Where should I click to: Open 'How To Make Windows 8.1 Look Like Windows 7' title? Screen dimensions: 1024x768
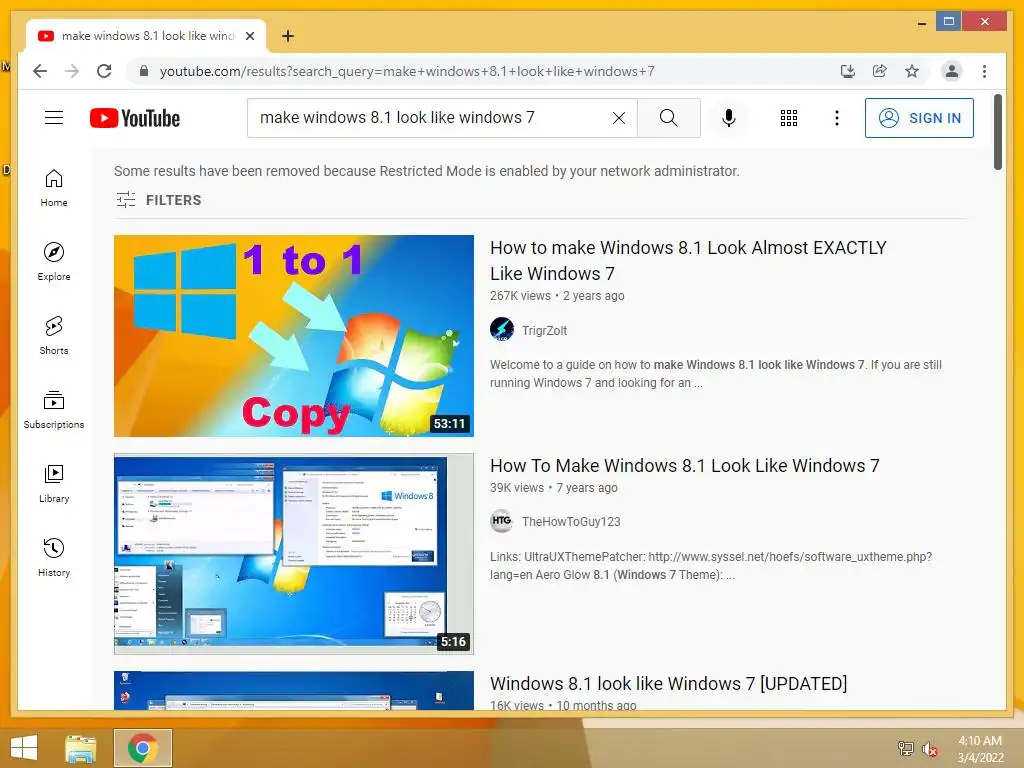(684, 466)
